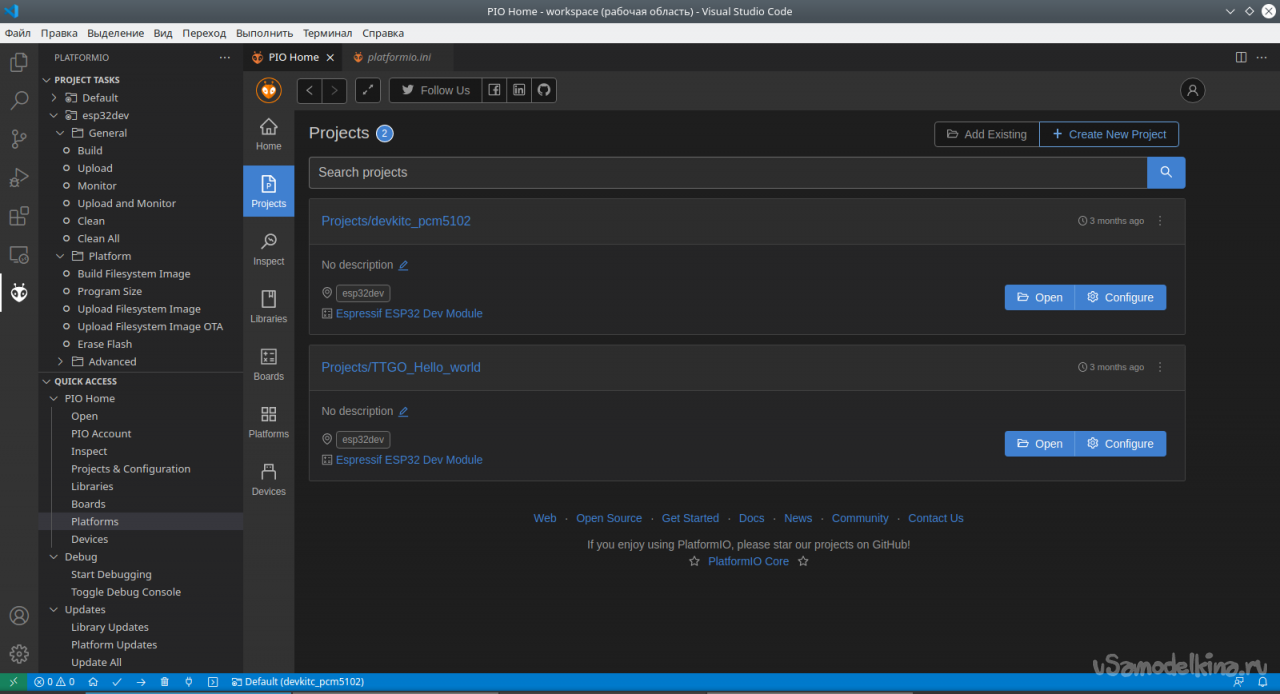
Task: Open Devices in the PIO Home sidebar
Action: pyautogui.click(x=269, y=480)
